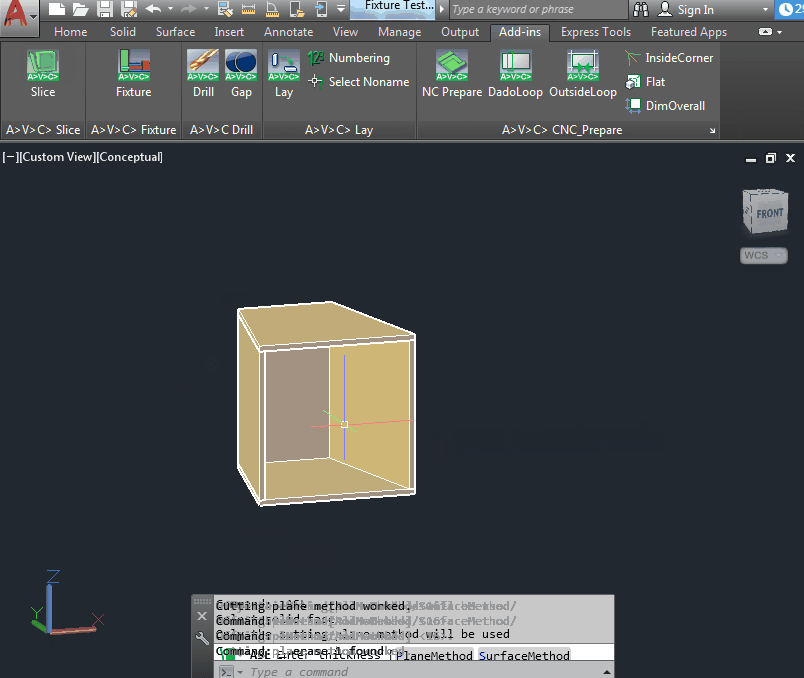
Task: Open the Featured Apps tab
Action: [689, 32]
